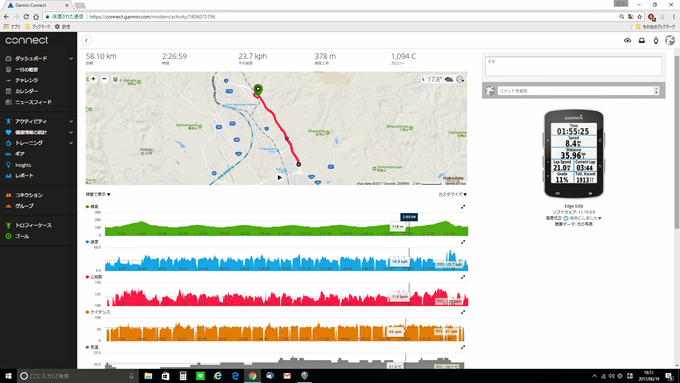680x383 pixels.
Task: Open the display-by-time dropdown above charts
Action: [98, 194]
